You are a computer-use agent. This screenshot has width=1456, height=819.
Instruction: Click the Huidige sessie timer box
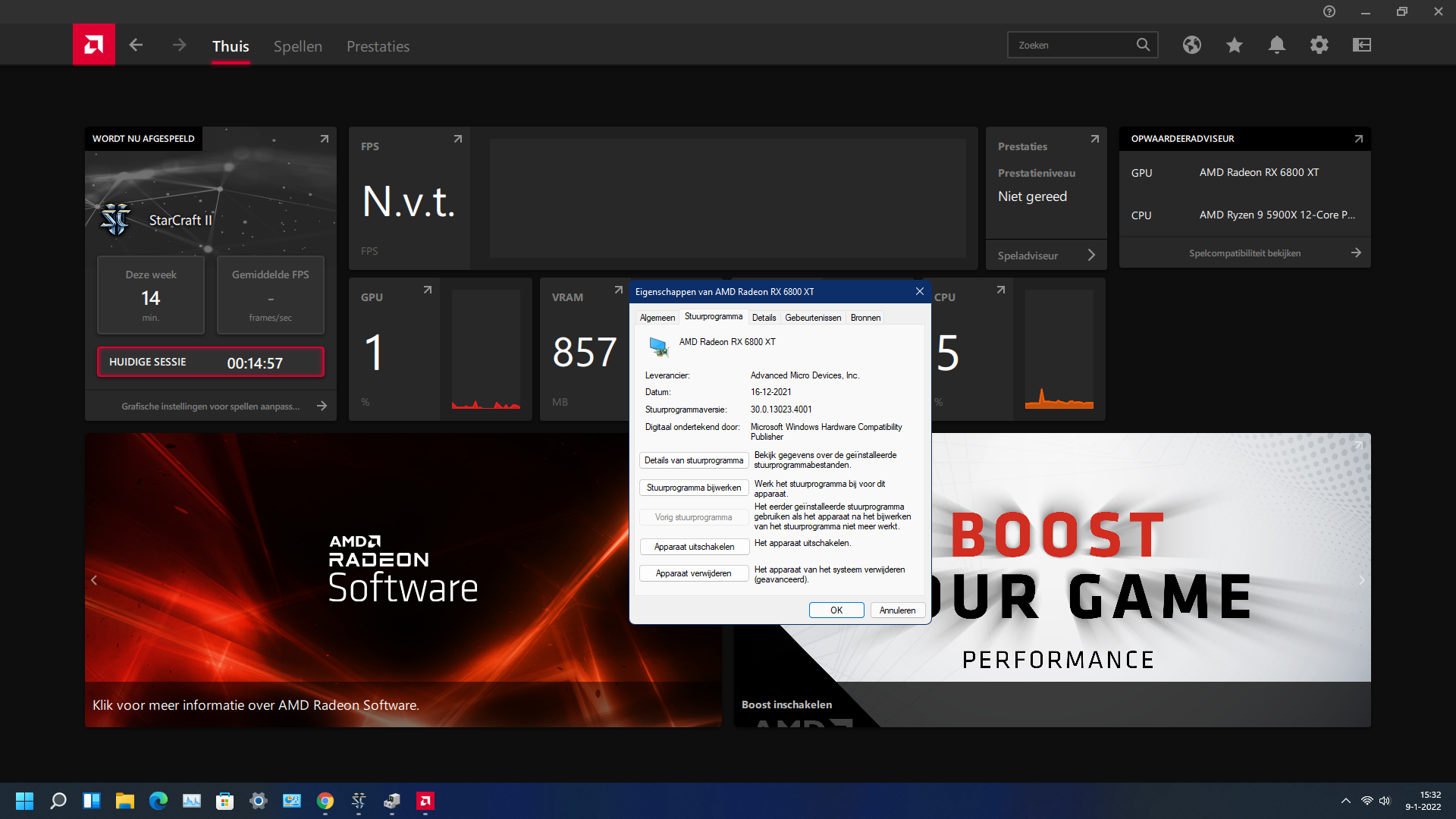(x=211, y=362)
